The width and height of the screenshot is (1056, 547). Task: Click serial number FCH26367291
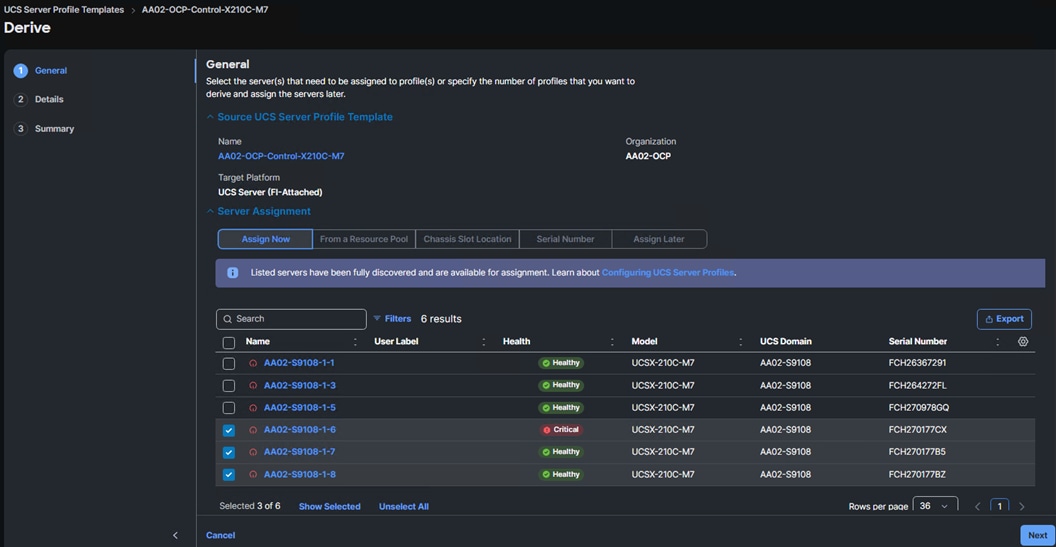pyautogui.click(x=917, y=363)
